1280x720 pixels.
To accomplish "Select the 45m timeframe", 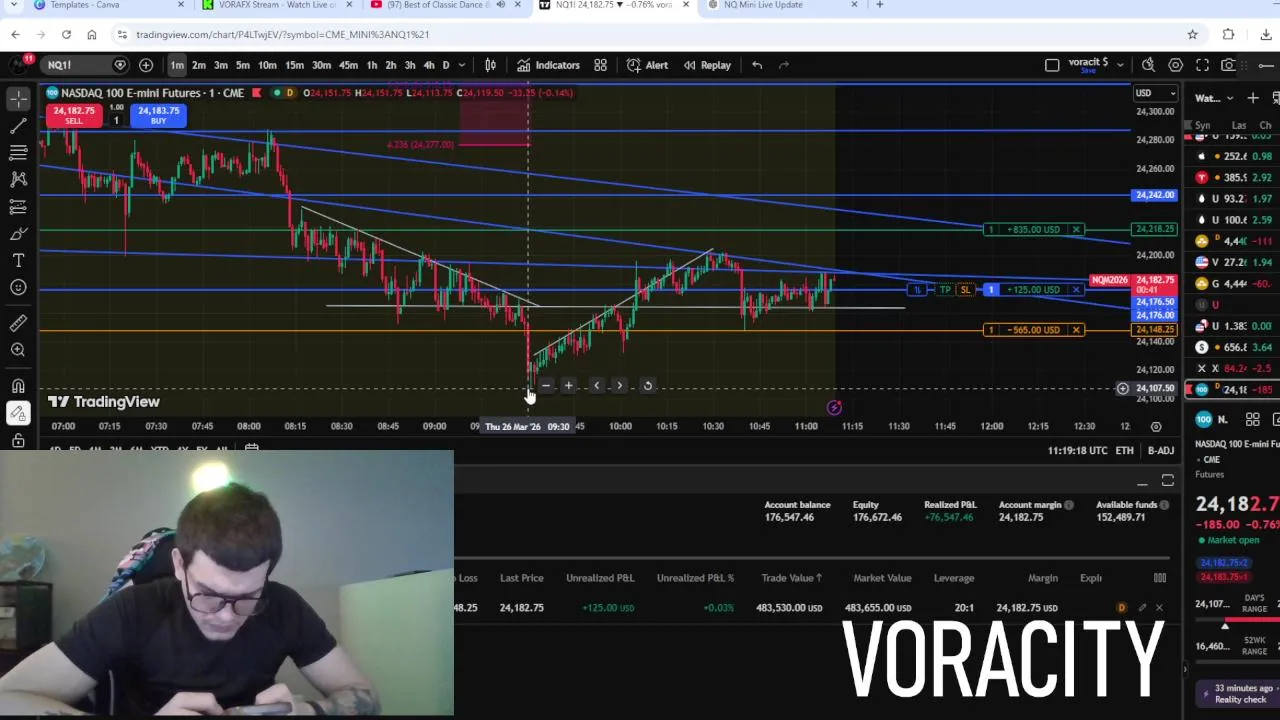I will tap(348, 65).
